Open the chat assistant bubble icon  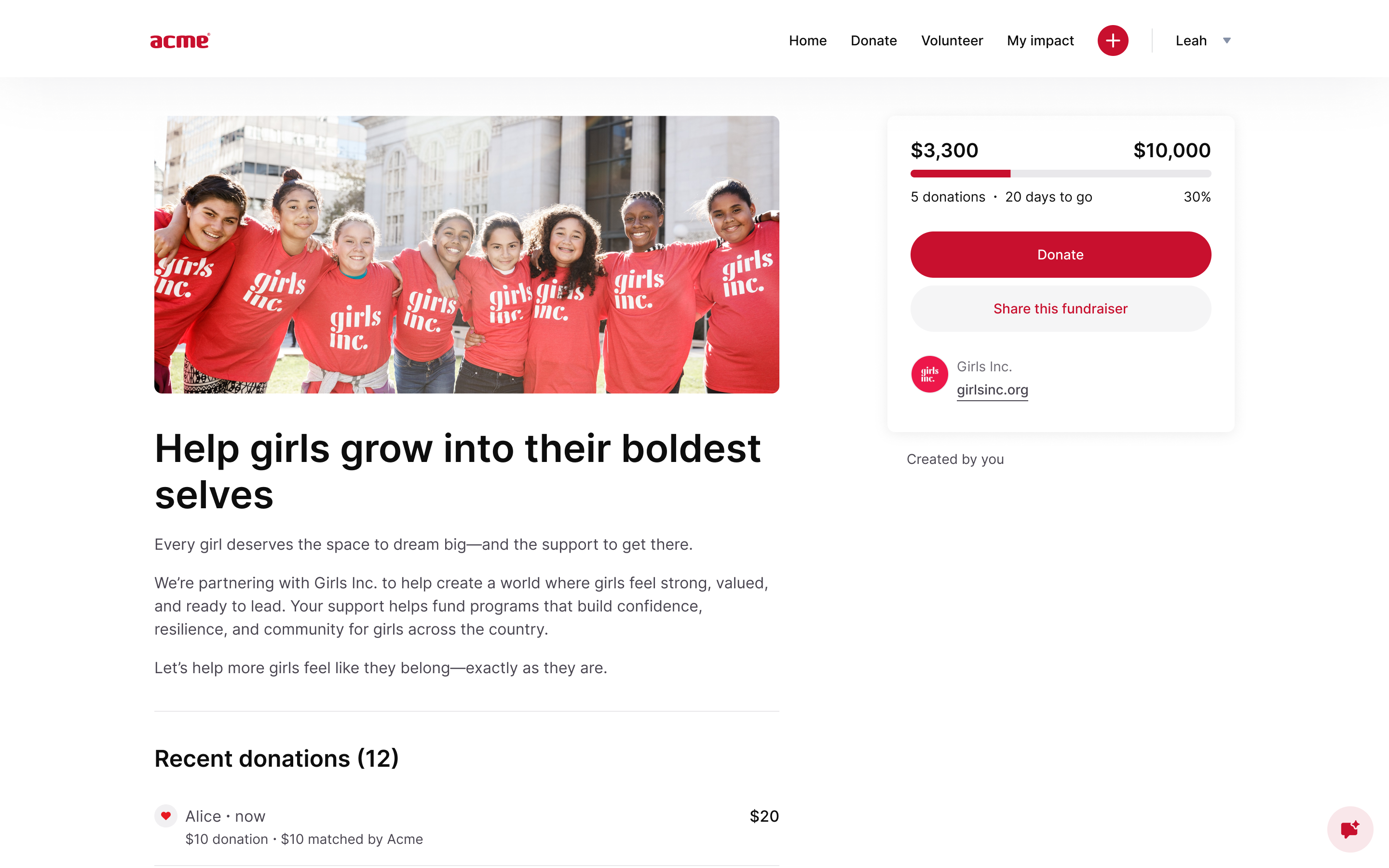tap(1349, 829)
